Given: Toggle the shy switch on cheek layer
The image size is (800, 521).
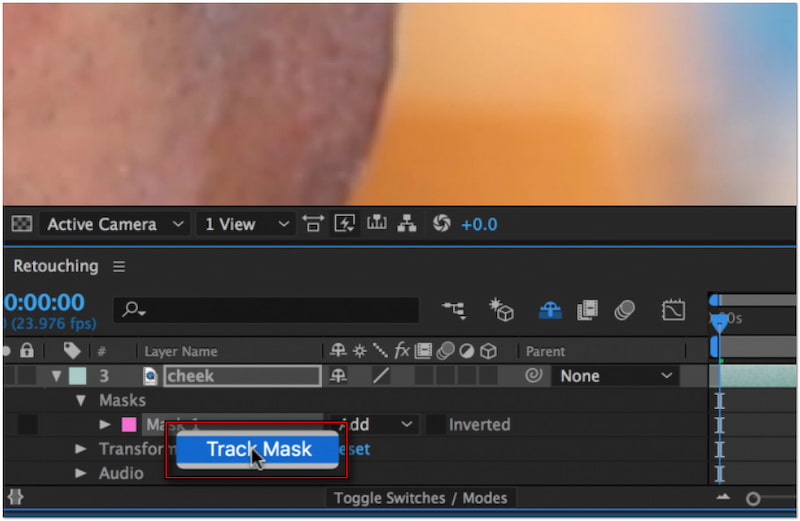Looking at the screenshot, I should click(338, 376).
